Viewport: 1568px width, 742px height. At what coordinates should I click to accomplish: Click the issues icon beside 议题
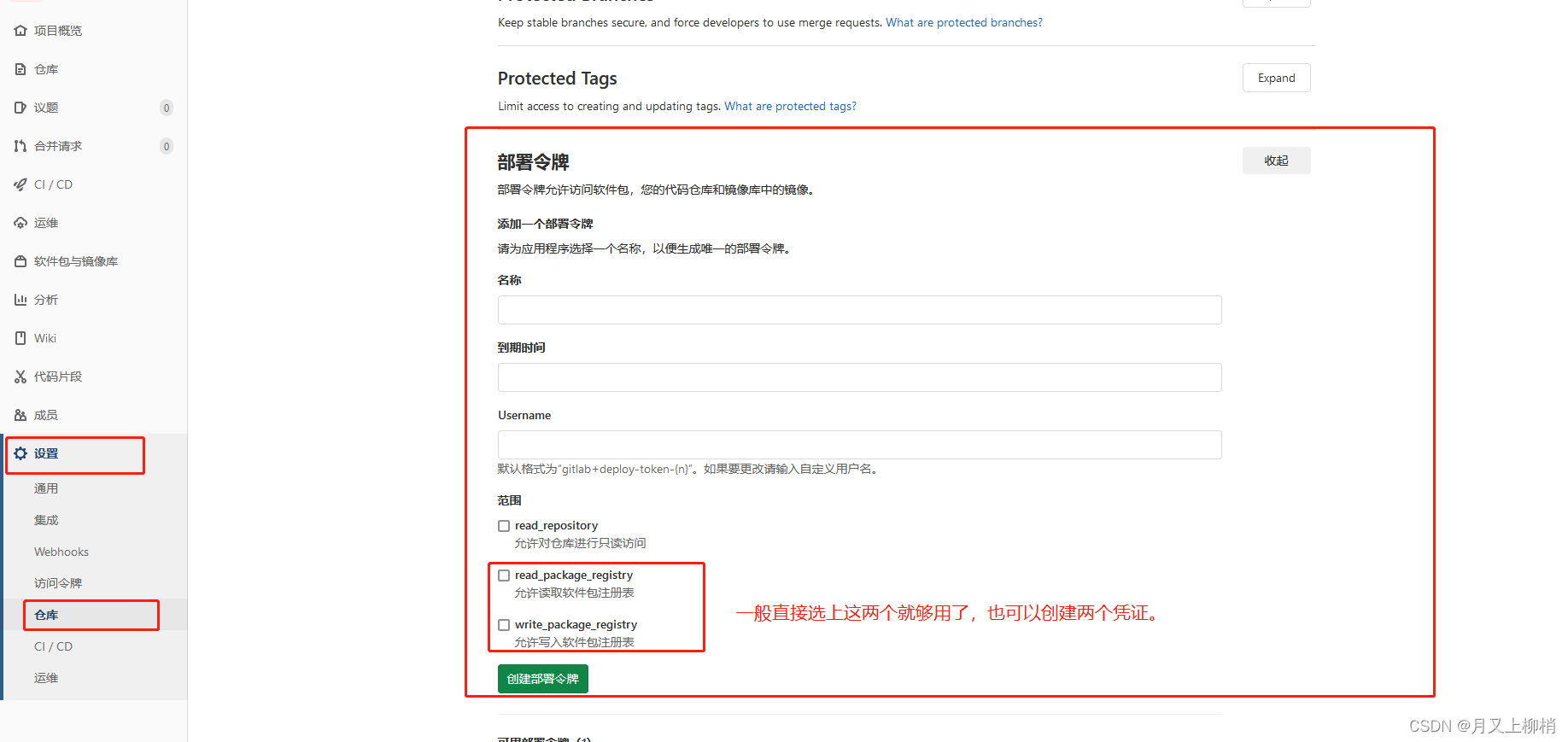(x=20, y=108)
